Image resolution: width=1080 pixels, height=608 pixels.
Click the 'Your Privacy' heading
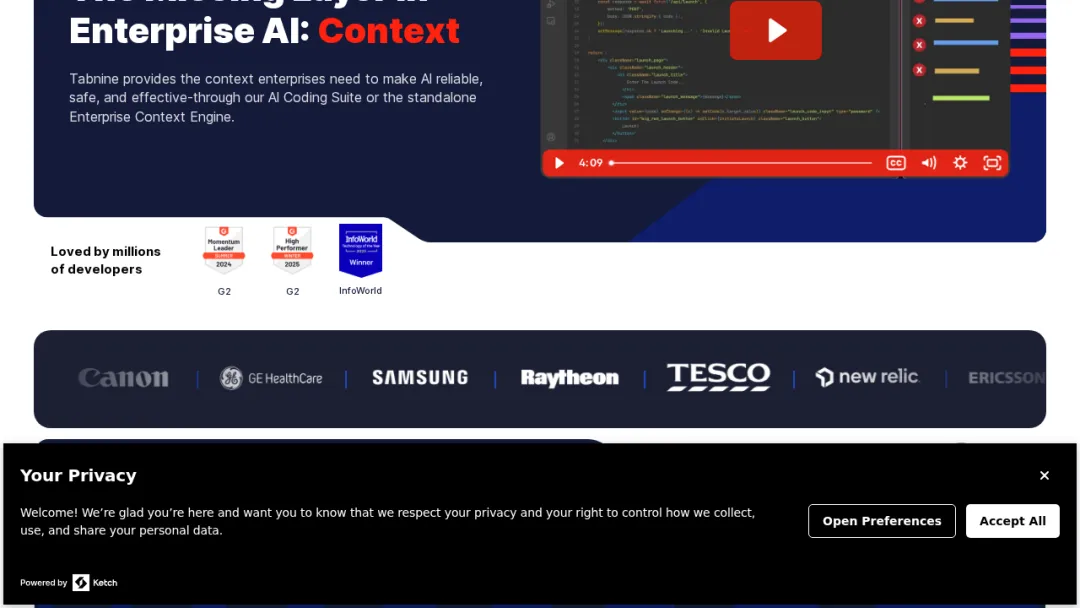[x=79, y=476]
